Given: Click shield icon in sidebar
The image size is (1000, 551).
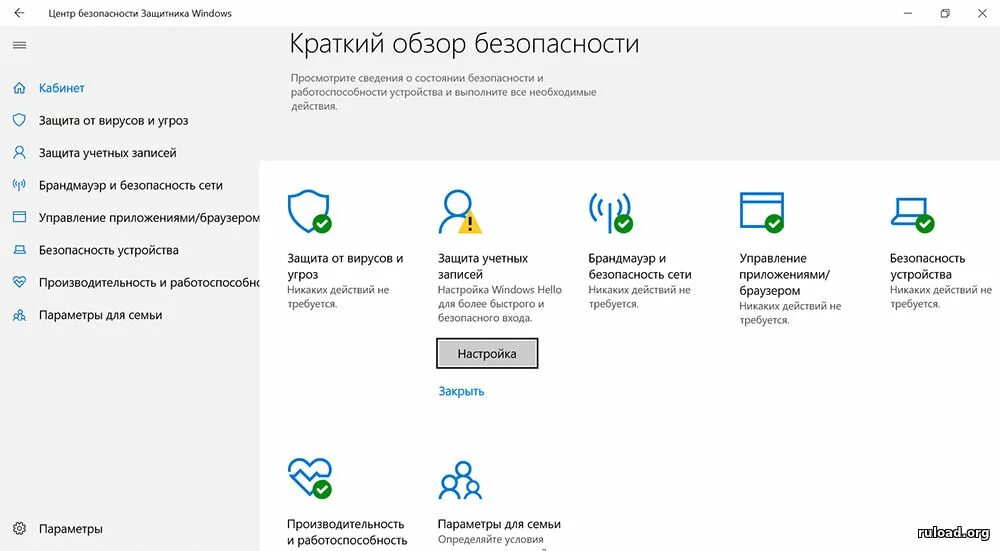Looking at the screenshot, I should pyautogui.click(x=20, y=120).
